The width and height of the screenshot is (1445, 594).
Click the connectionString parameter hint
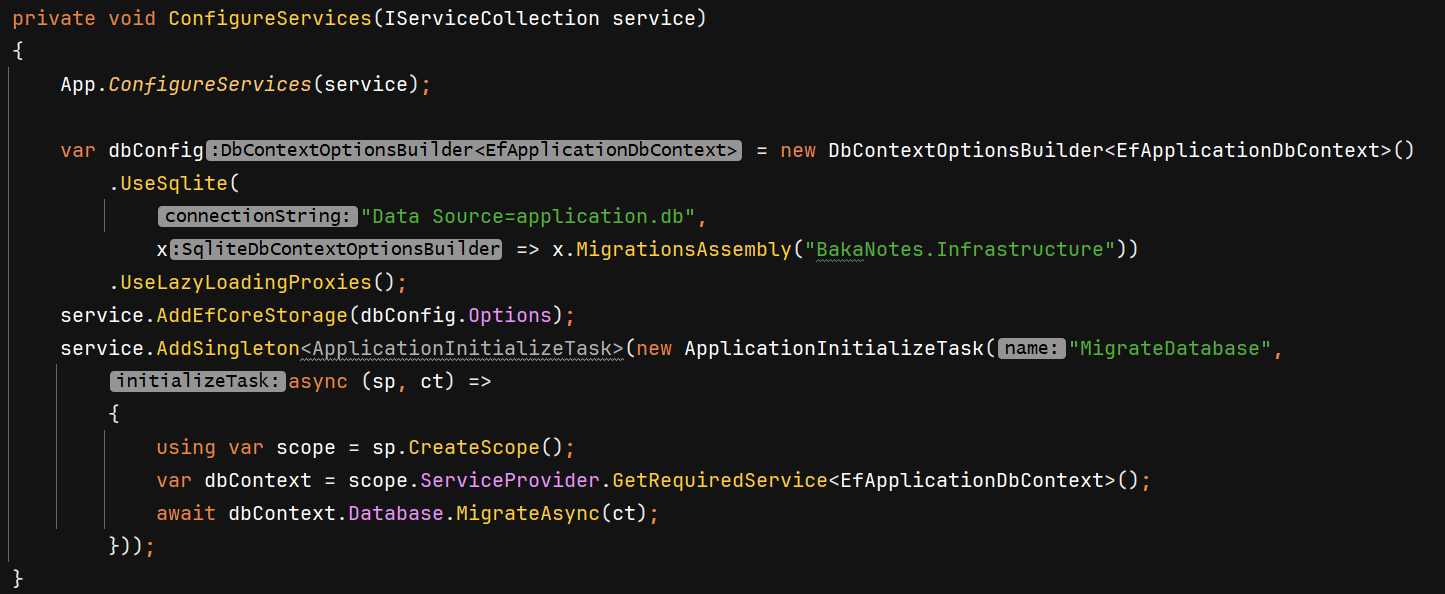257,216
